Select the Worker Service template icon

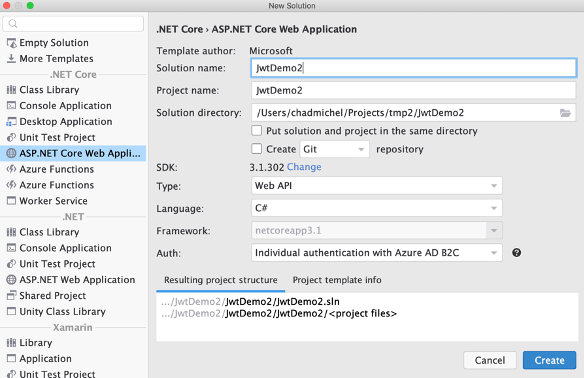(x=12, y=201)
